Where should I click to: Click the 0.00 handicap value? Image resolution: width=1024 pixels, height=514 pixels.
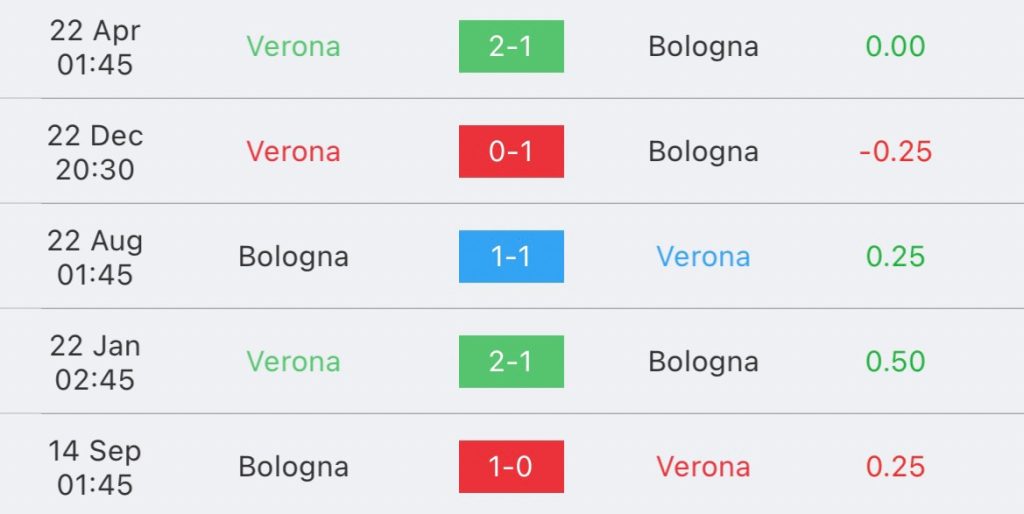(895, 46)
